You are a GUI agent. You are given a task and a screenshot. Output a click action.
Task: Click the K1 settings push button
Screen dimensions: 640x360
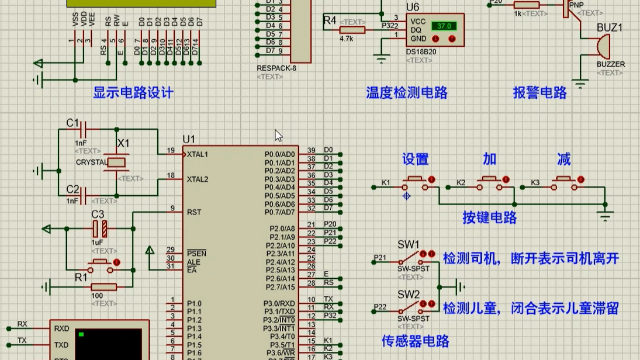tap(416, 183)
